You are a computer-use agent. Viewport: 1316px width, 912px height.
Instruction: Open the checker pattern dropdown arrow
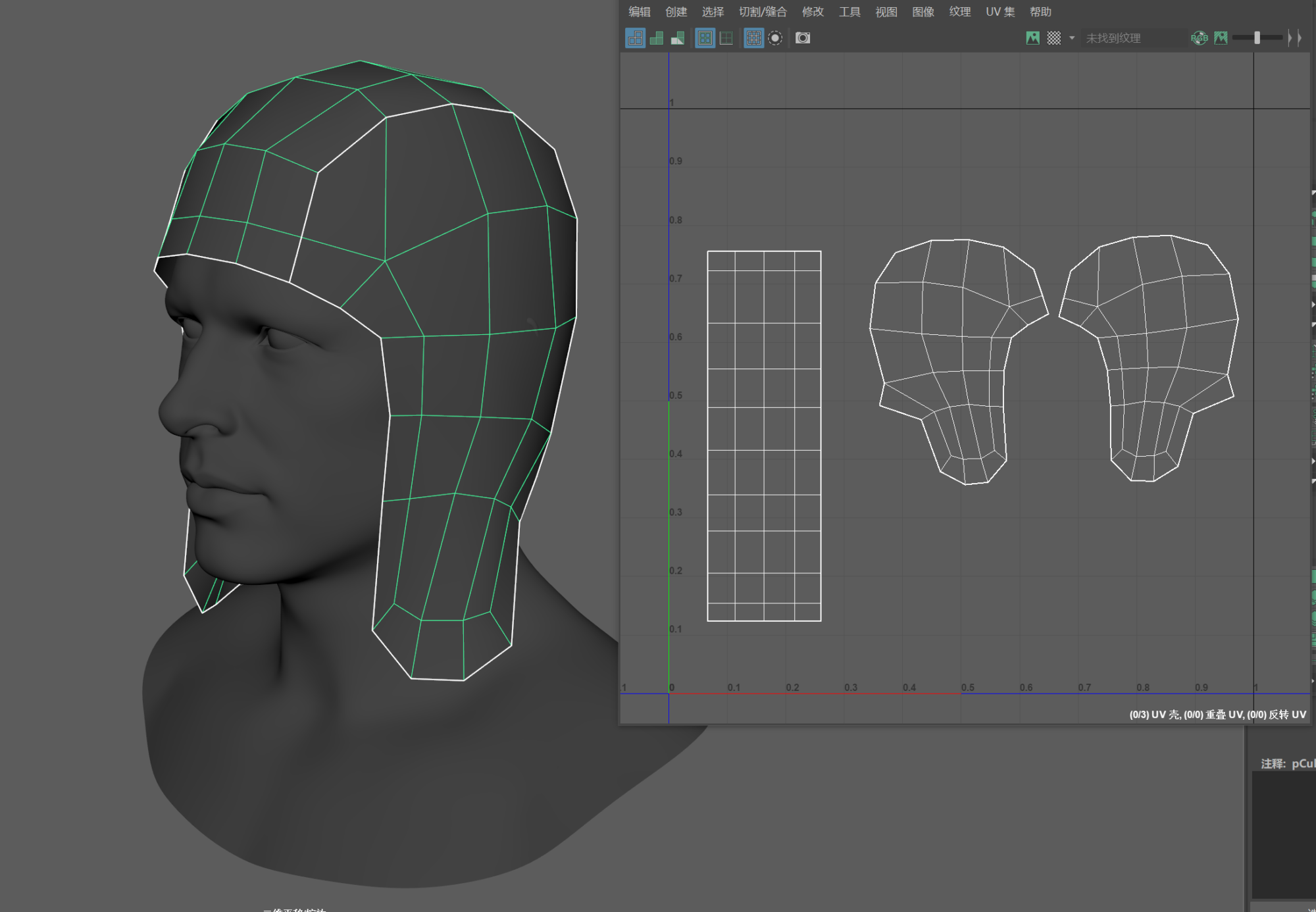click(x=1072, y=38)
